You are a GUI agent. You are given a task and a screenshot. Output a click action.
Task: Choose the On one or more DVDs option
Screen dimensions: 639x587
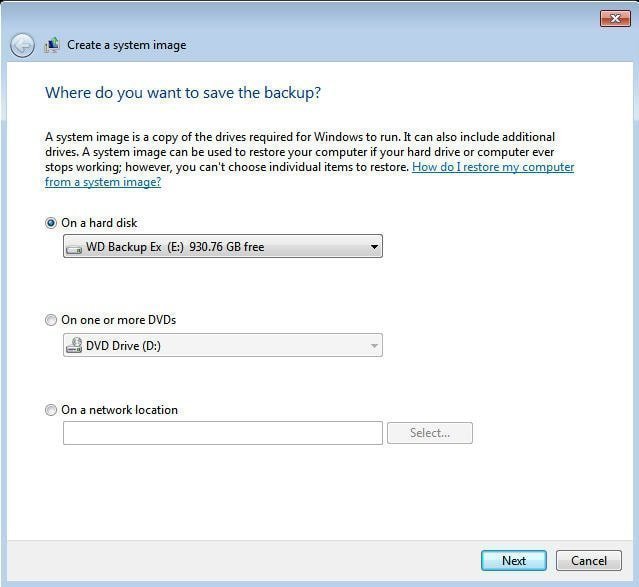(51, 320)
